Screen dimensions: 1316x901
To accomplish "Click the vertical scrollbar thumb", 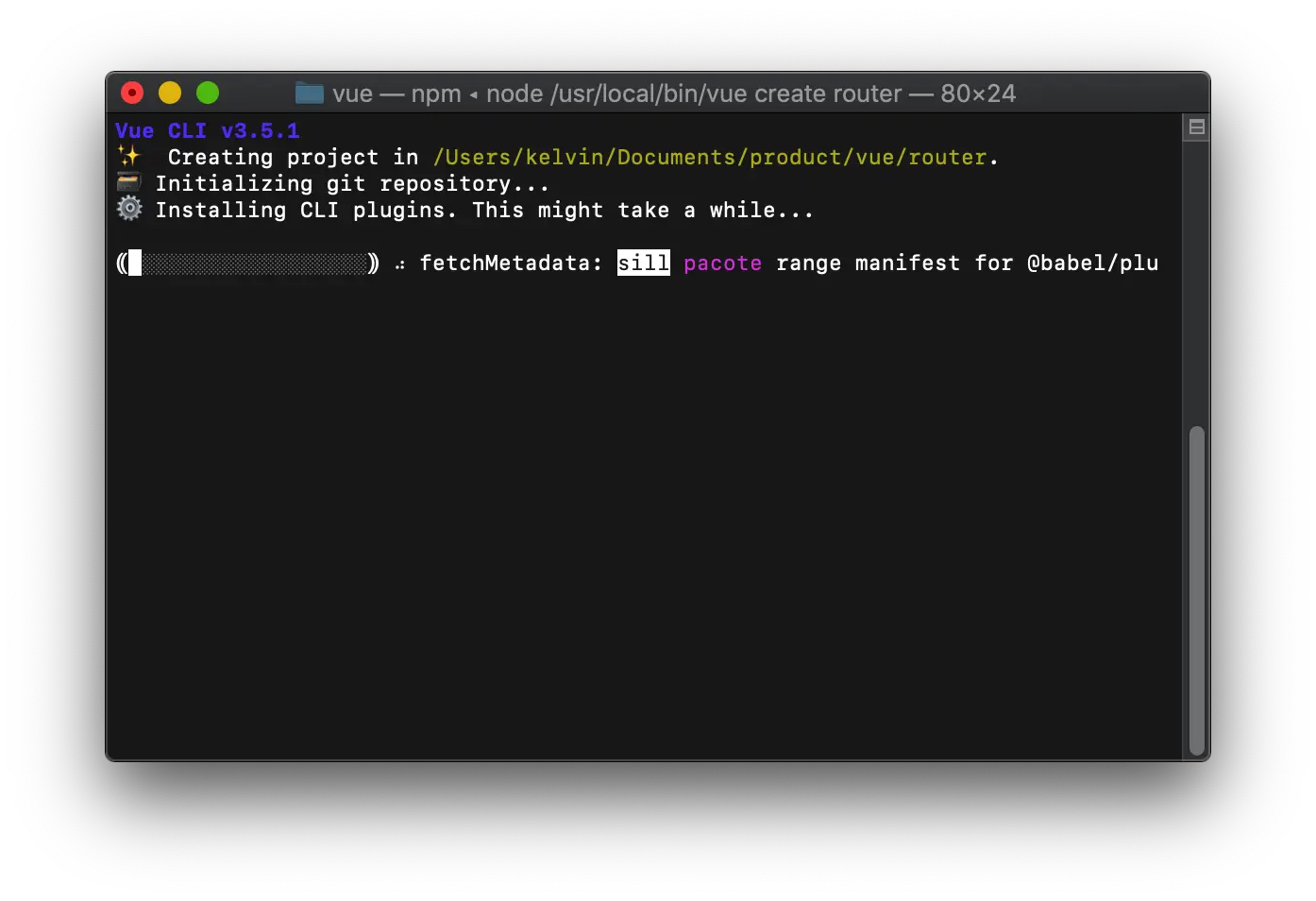I will 1196,590.
